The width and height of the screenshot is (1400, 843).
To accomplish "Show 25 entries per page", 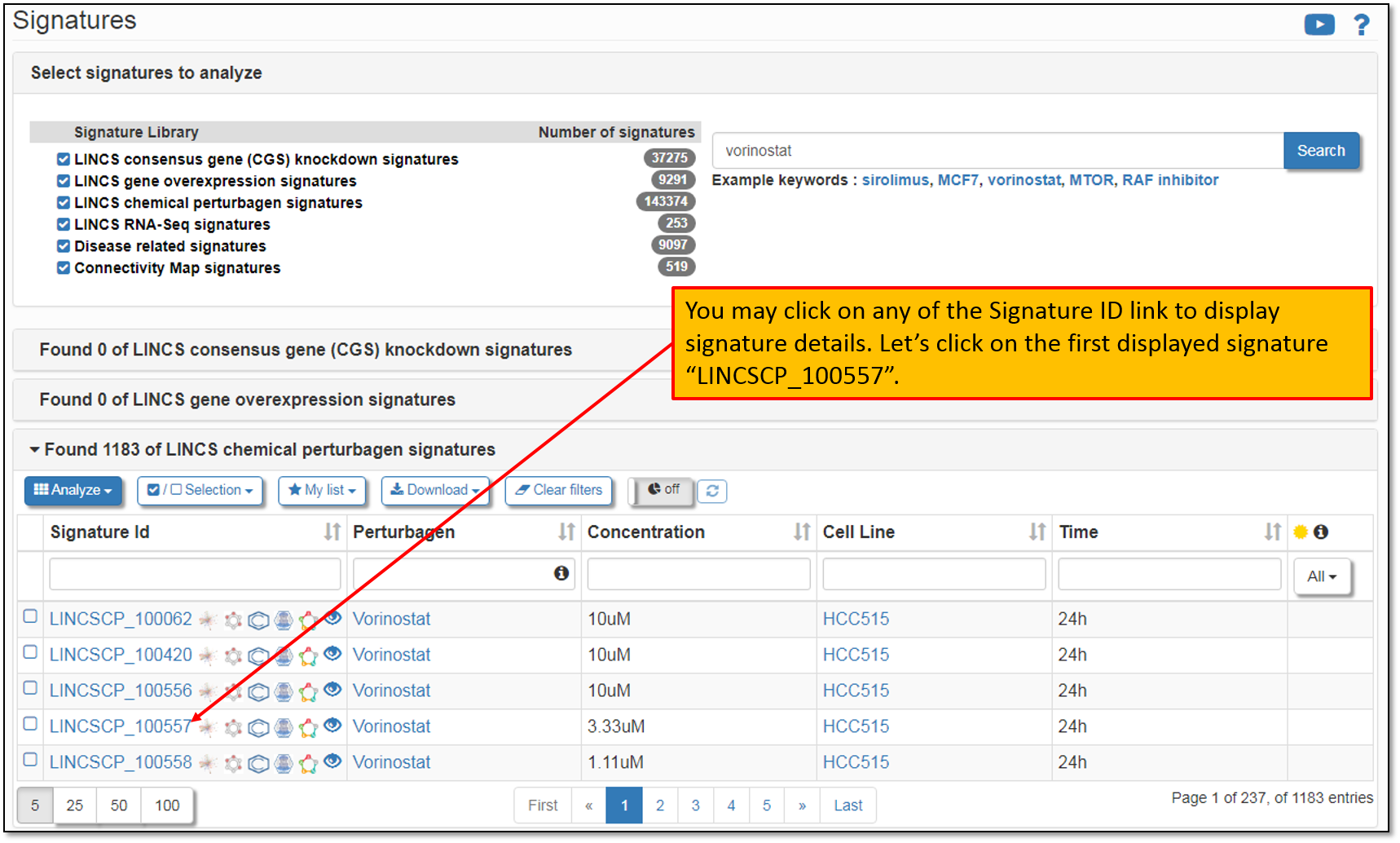I will click(x=74, y=805).
